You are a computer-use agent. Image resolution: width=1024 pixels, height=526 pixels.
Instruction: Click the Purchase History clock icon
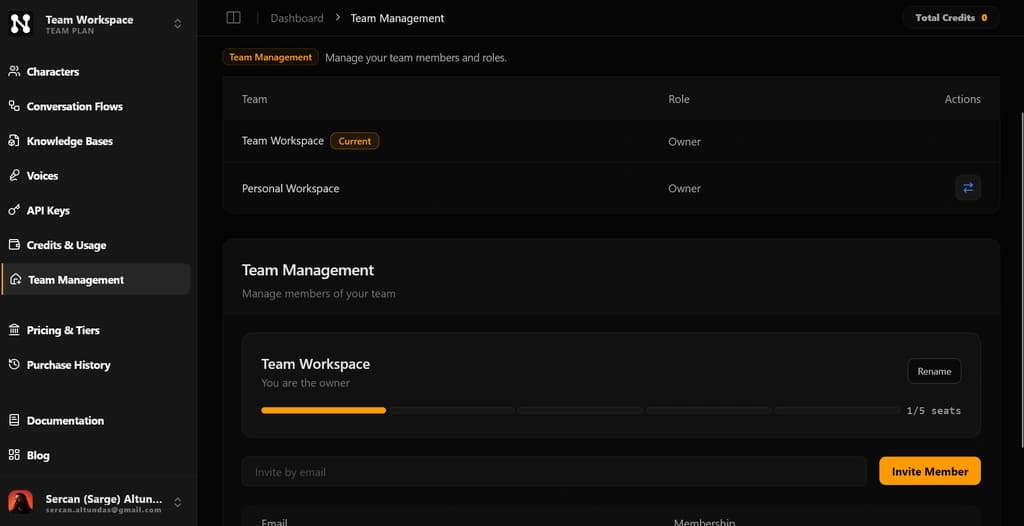tap(14, 364)
